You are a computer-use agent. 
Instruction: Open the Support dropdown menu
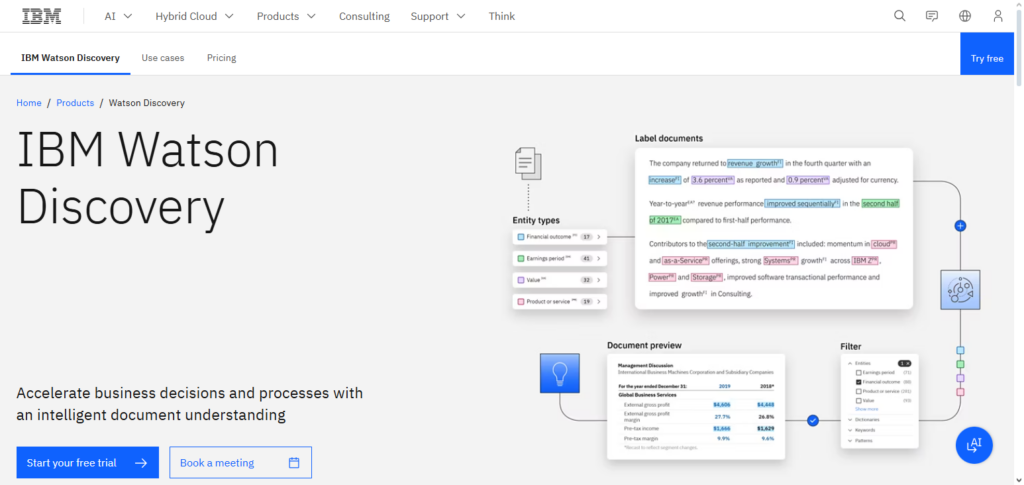tap(438, 16)
